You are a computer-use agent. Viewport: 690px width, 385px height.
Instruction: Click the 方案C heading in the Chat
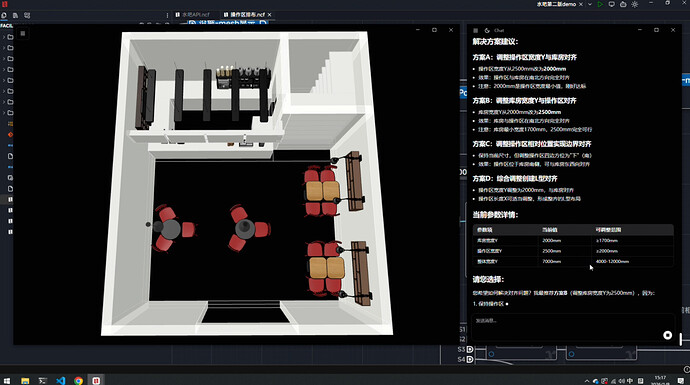pyautogui.click(x=532, y=144)
